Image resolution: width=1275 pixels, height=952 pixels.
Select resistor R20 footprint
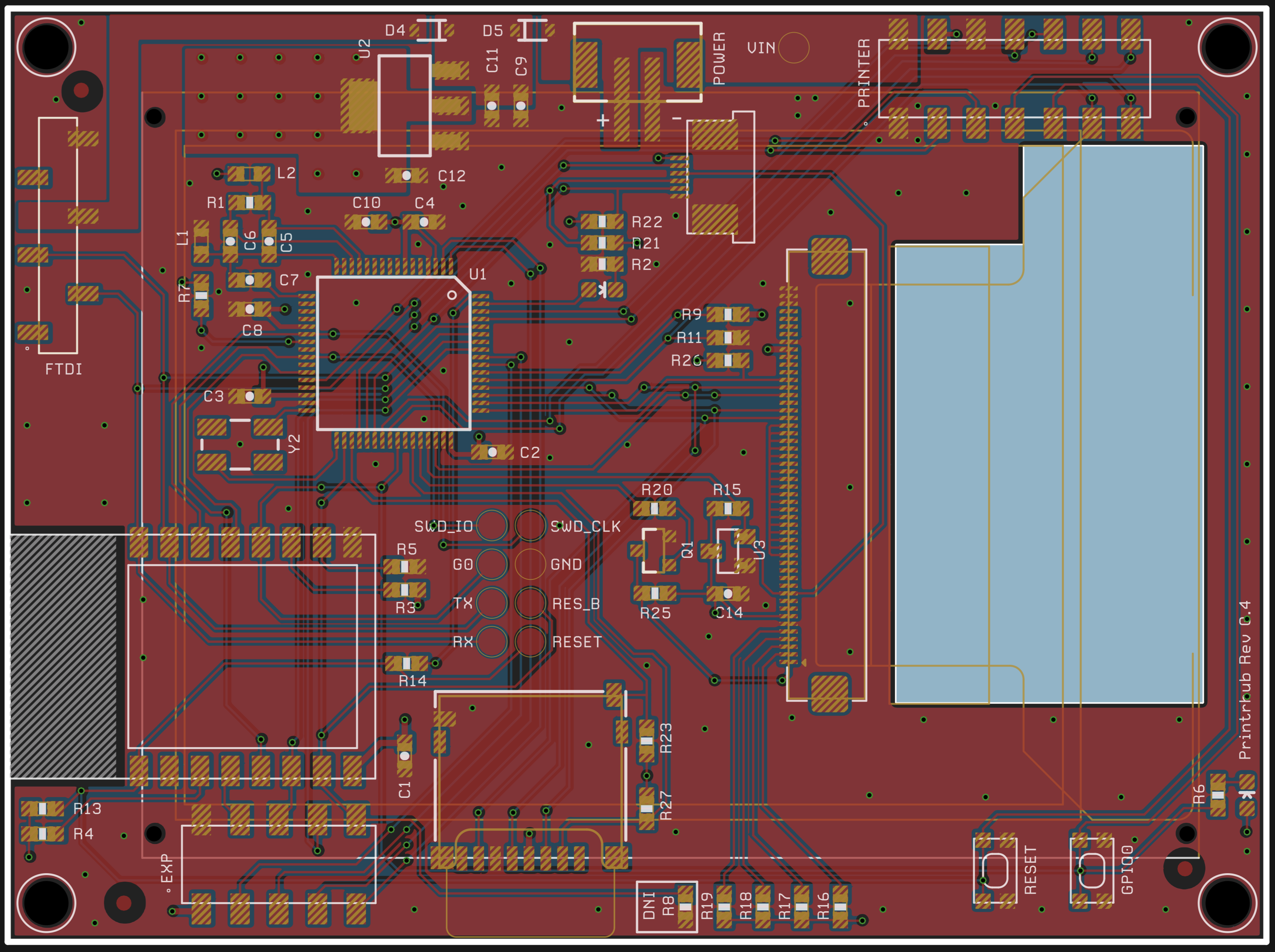pyautogui.click(x=654, y=508)
